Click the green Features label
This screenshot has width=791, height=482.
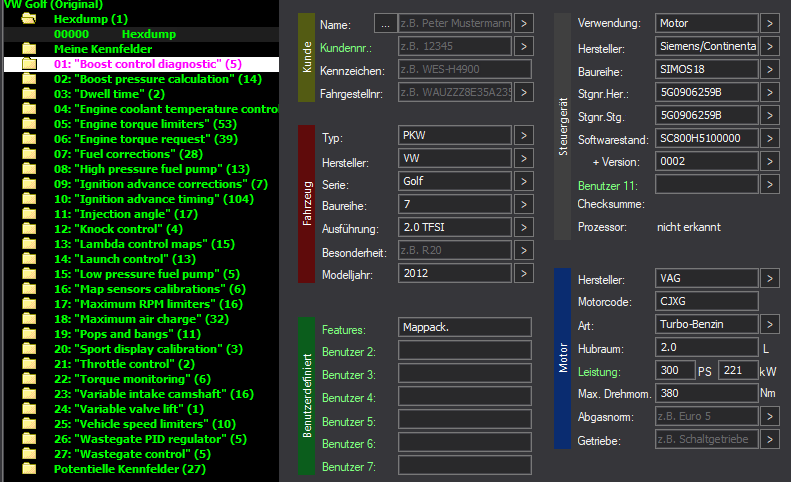[x=344, y=330]
